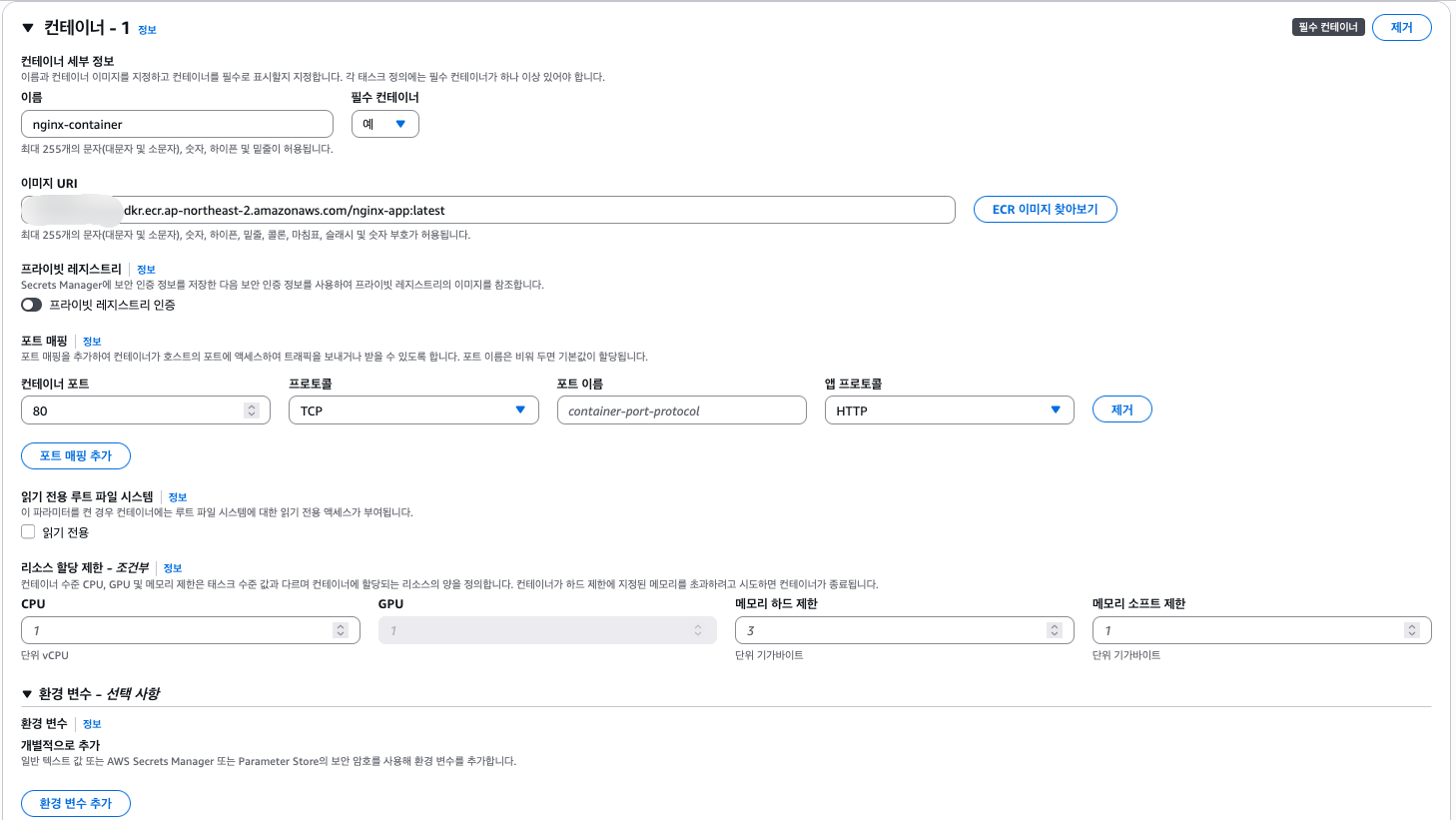Image resolution: width=1456 pixels, height=820 pixels.
Task: Remove the container with top 제거 button
Action: click(x=1401, y=28)
